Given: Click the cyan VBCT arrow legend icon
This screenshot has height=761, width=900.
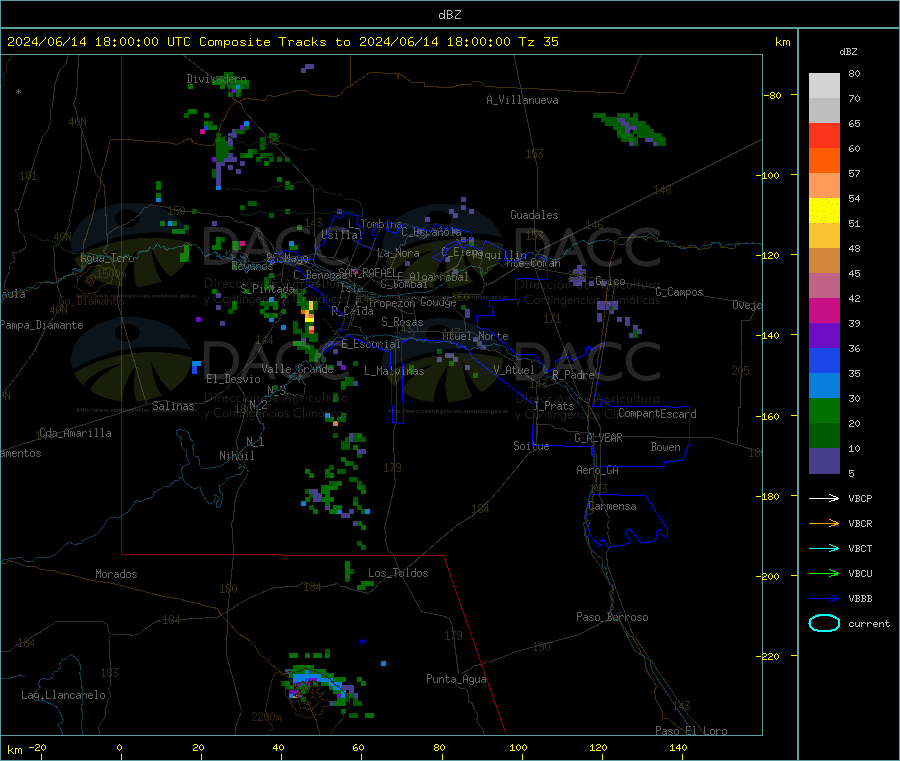Looking at the screenshot, I should pyautogui.click(x=824, y=548).
